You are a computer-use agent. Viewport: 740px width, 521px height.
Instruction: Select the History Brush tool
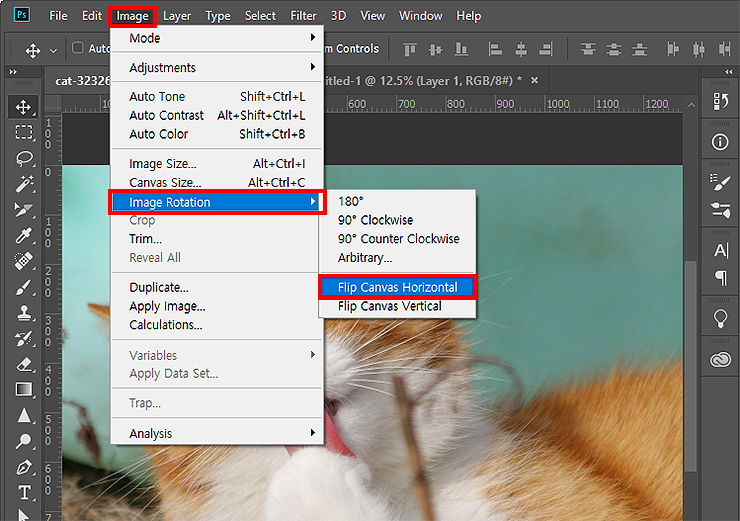tap(23, 338)
